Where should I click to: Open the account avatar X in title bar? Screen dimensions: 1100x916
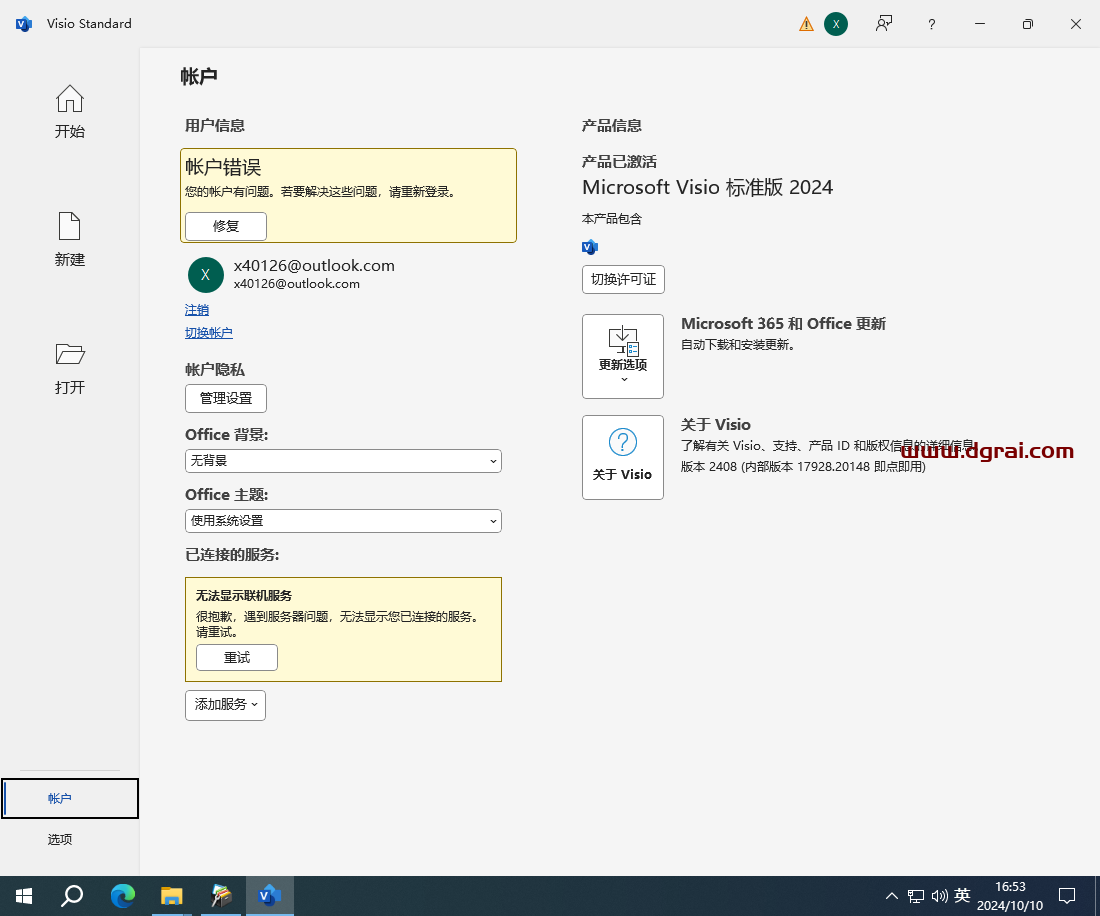pyautogui.click(x=836, y=23)
